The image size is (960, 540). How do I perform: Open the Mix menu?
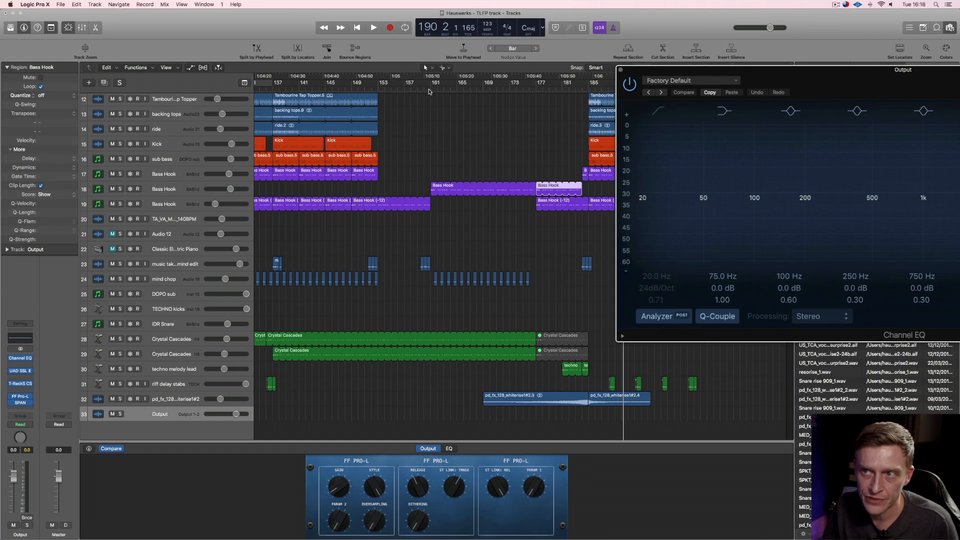pyautogui.click(x=165, y=4)
